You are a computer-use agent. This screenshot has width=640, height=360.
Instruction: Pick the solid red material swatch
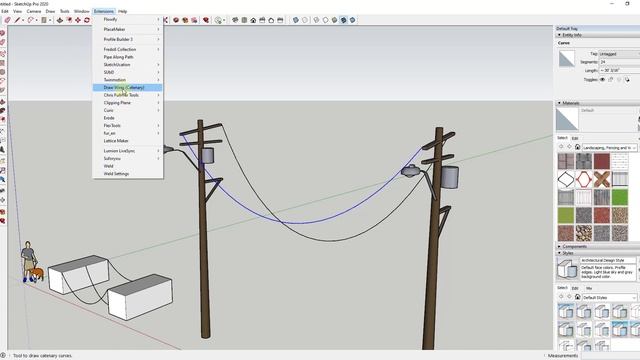(602, 161)
